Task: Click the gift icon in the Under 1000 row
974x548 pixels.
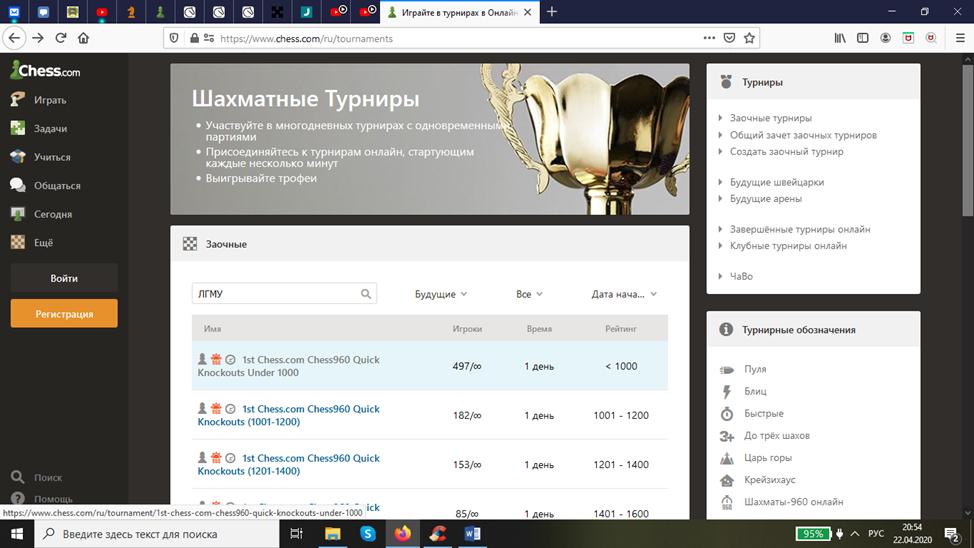Action: click(x=216, y=359)
